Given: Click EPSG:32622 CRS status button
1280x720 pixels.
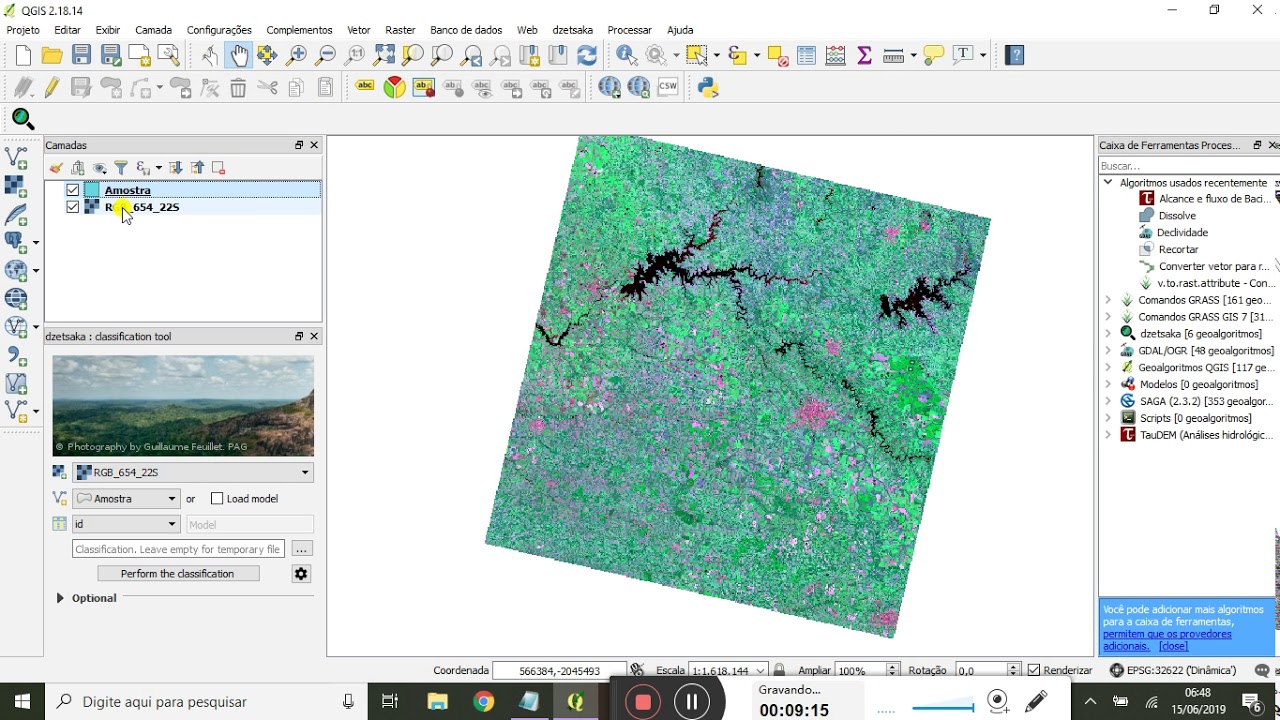Looking at the screenshot, I should (1173, 671).
